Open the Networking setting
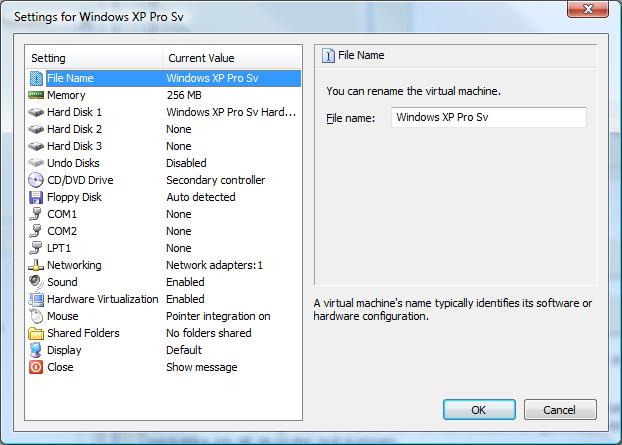622x445 pixels. [x=163, y=265]
